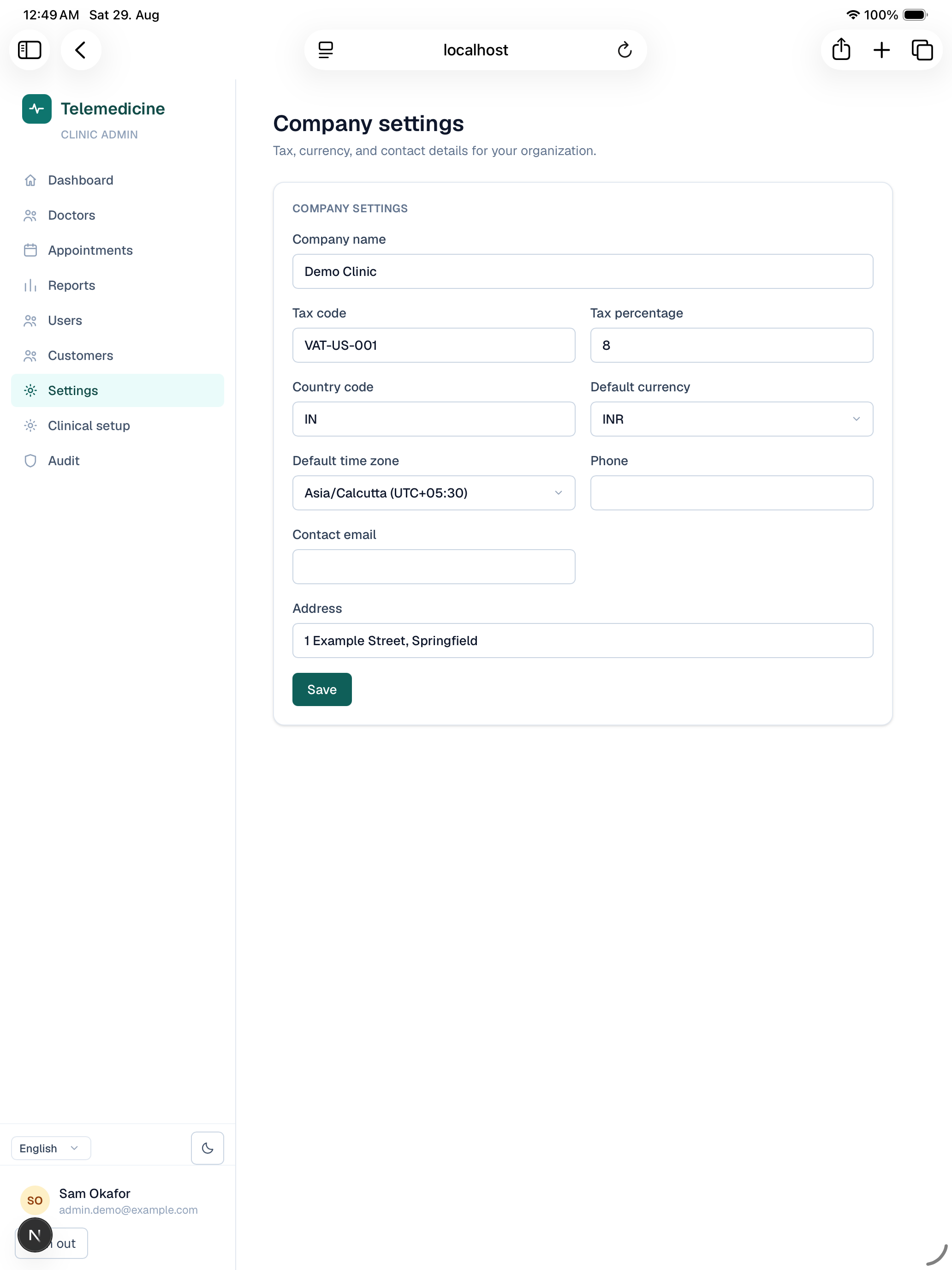Screen dimensions: 952x1270
Task: Toggle dark mode with moon button
Action: coord(208,1148)
